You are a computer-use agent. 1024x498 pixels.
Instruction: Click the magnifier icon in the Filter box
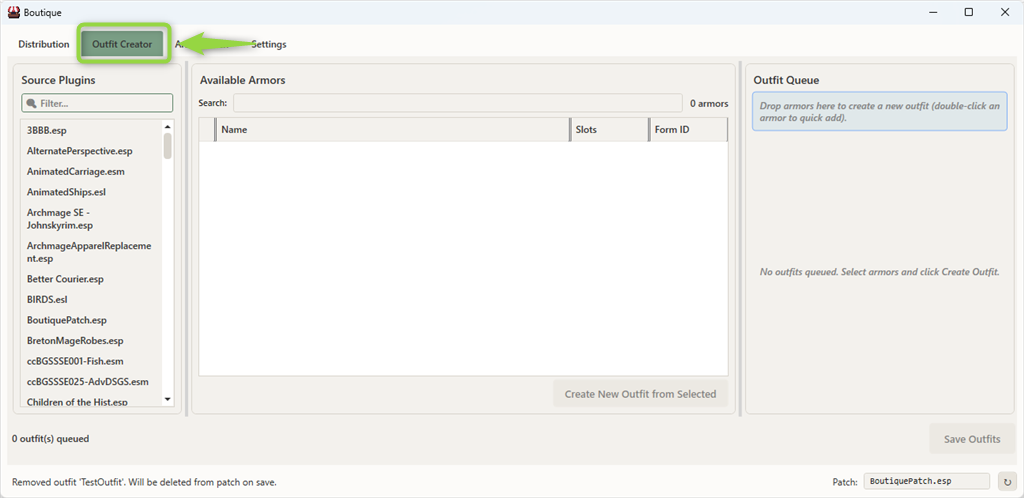[x=31, y=103]
